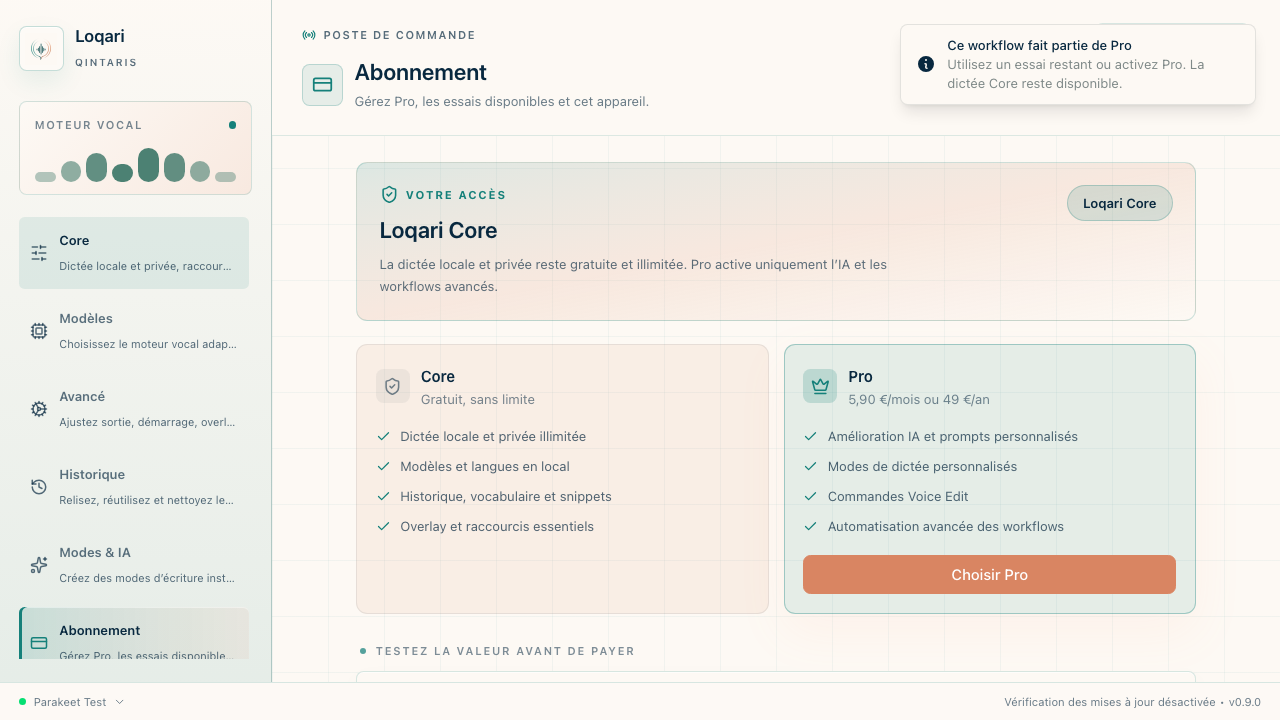Image resolution: width=1280 pixels, height=720 pixels.
Task: Open the Historique sidebar section
Action: pyautogui.click(x=134, y=487)
